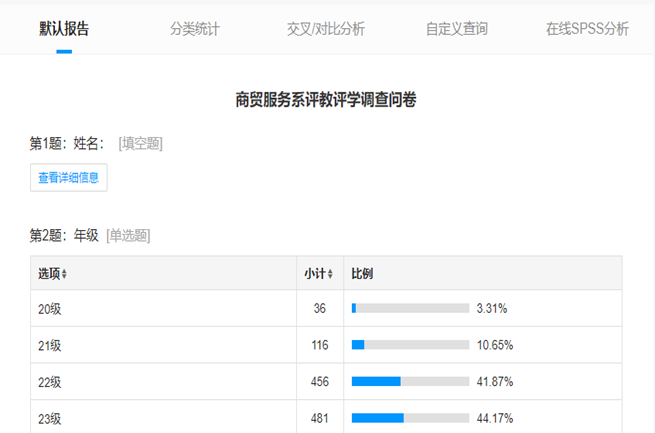Viewport: 655px width, 433px height.
Task: Click the 3.31% progress bar
Action: click(410, 309)
